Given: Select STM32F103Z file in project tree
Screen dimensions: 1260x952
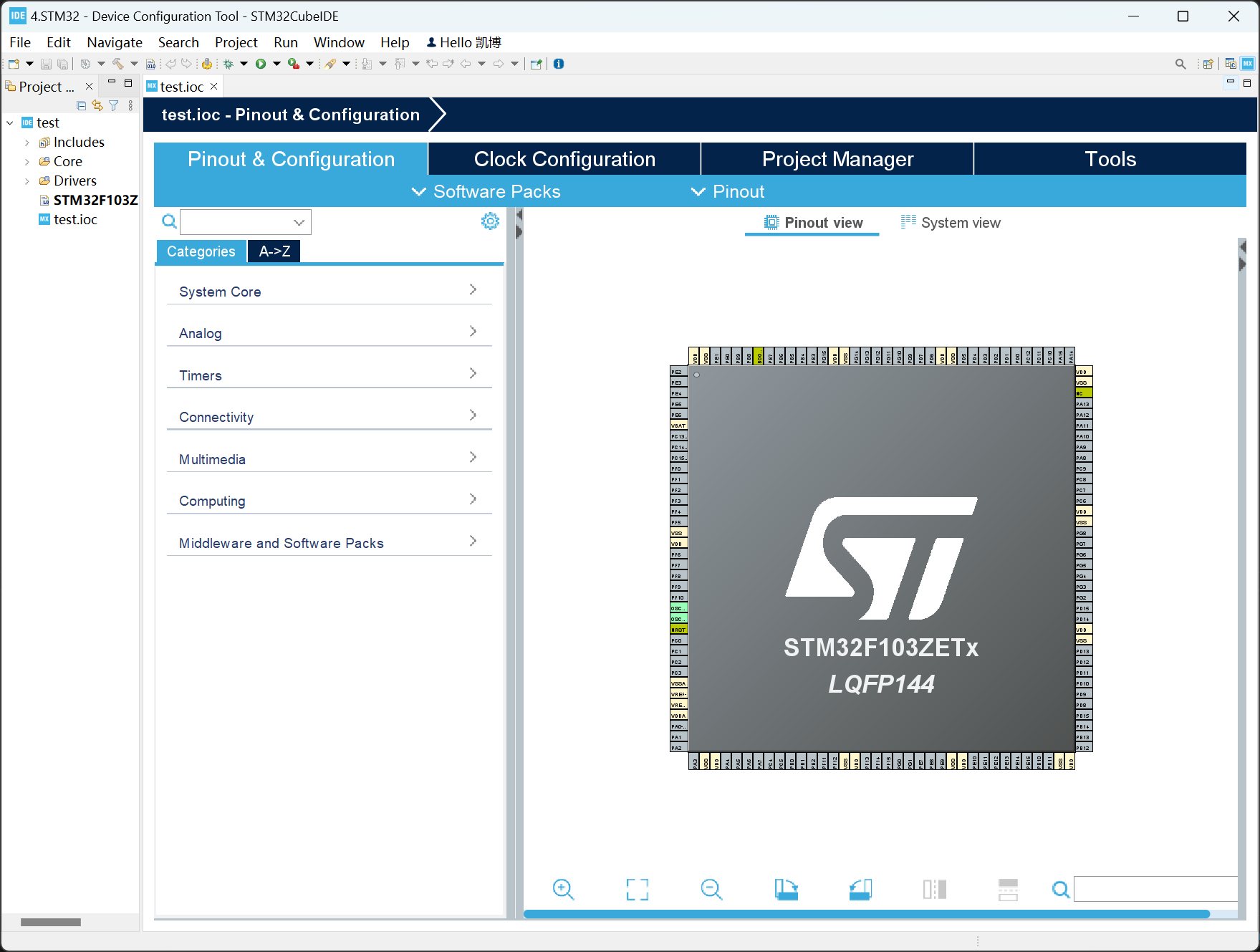Looking at the screenshot, I should [x=88, y=201].
